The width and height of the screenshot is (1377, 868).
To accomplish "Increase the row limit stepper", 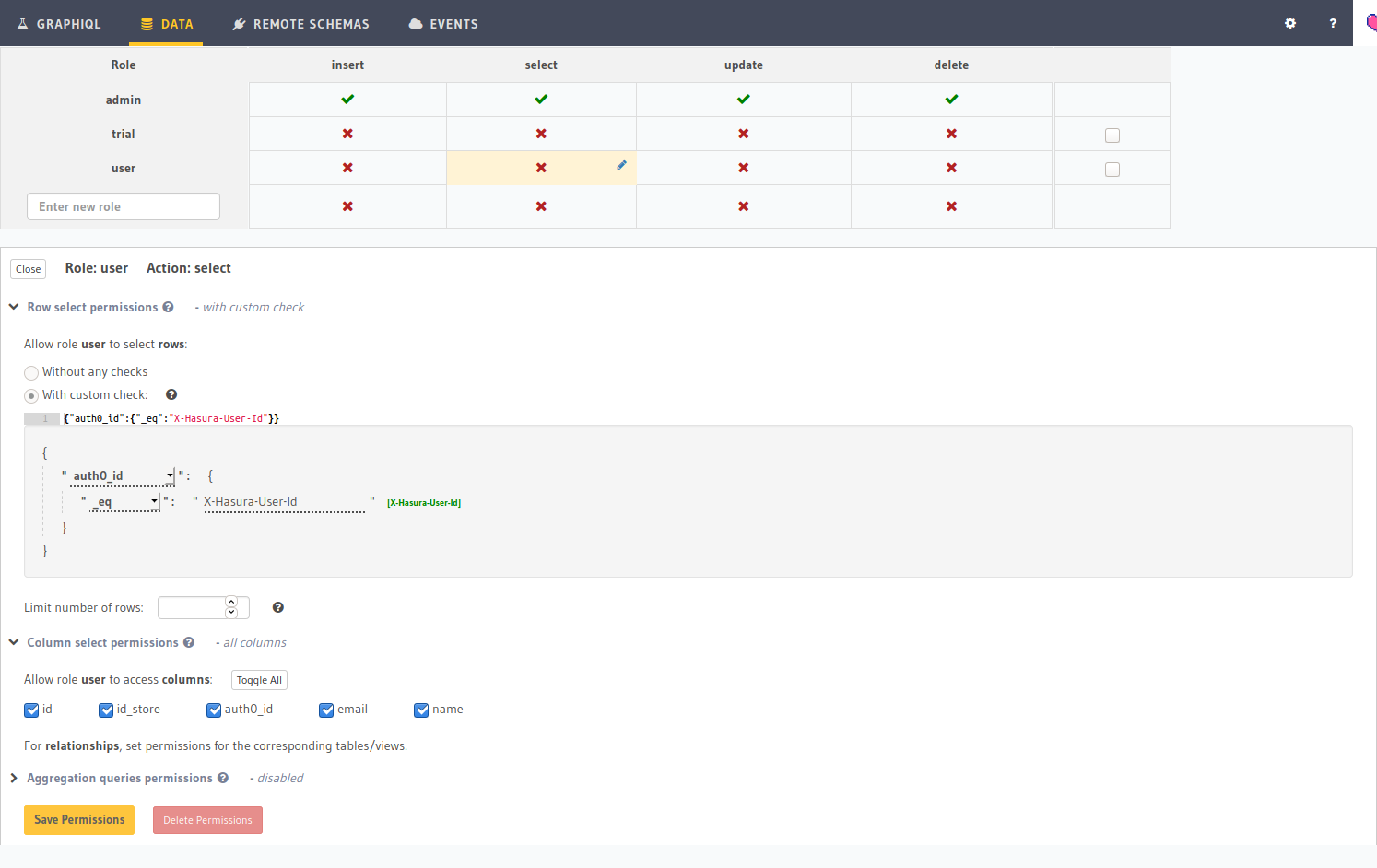I will click(x=231, y=602).
